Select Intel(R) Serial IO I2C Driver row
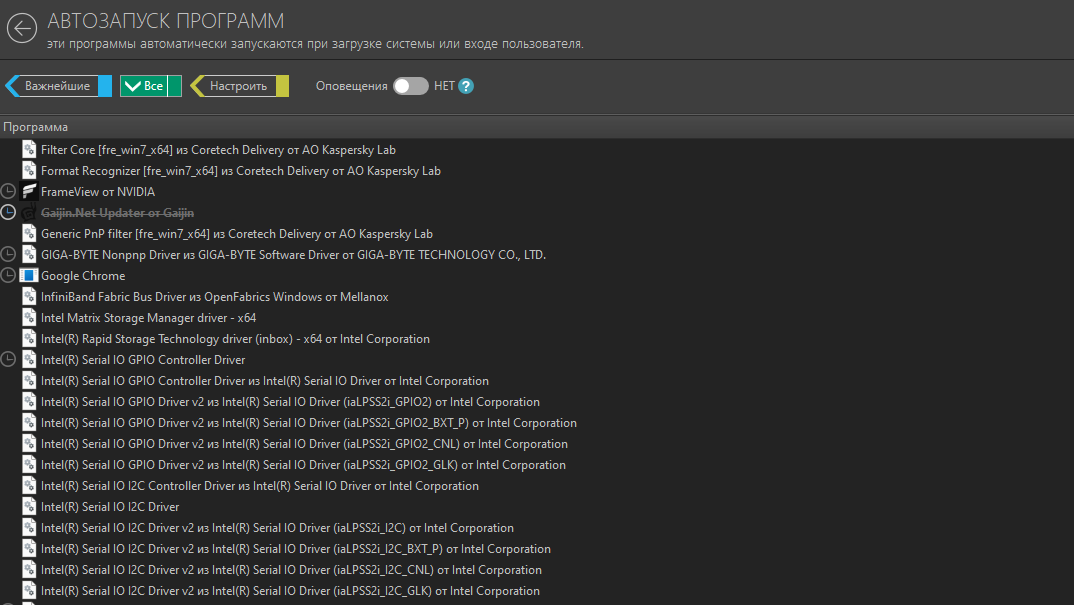This screenshot has width=1074, height=605. point(110,507)
